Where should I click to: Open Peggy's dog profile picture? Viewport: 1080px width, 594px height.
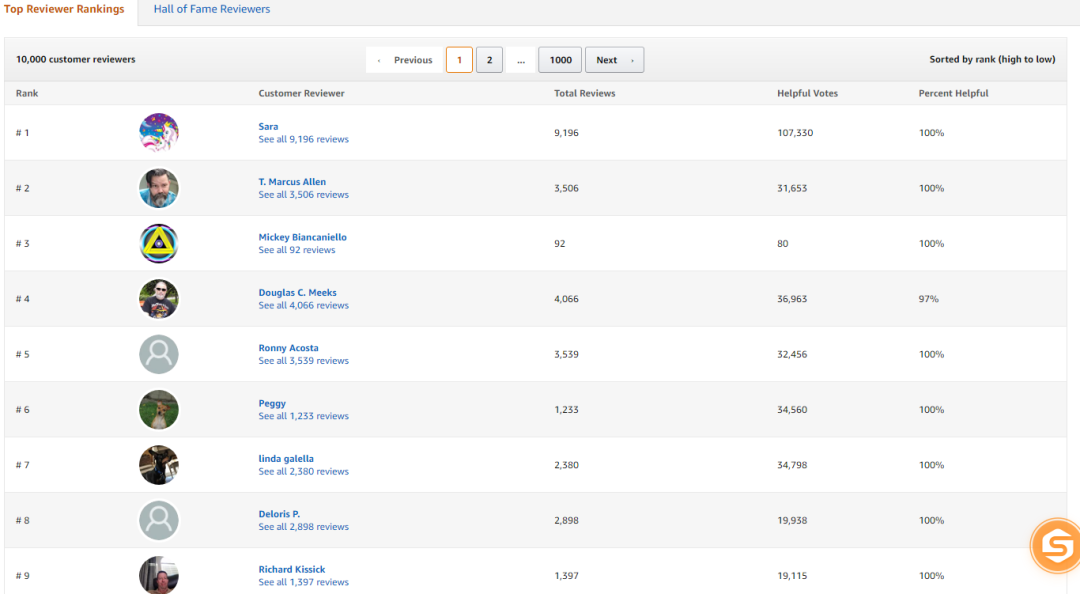click(158, 410)
